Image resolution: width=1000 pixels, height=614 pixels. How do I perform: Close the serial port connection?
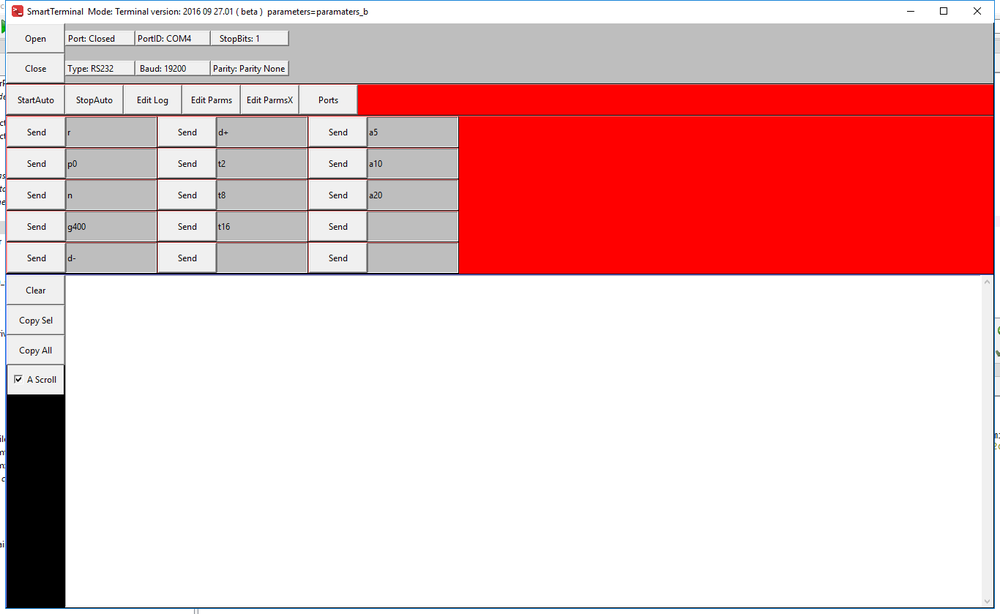35,68
